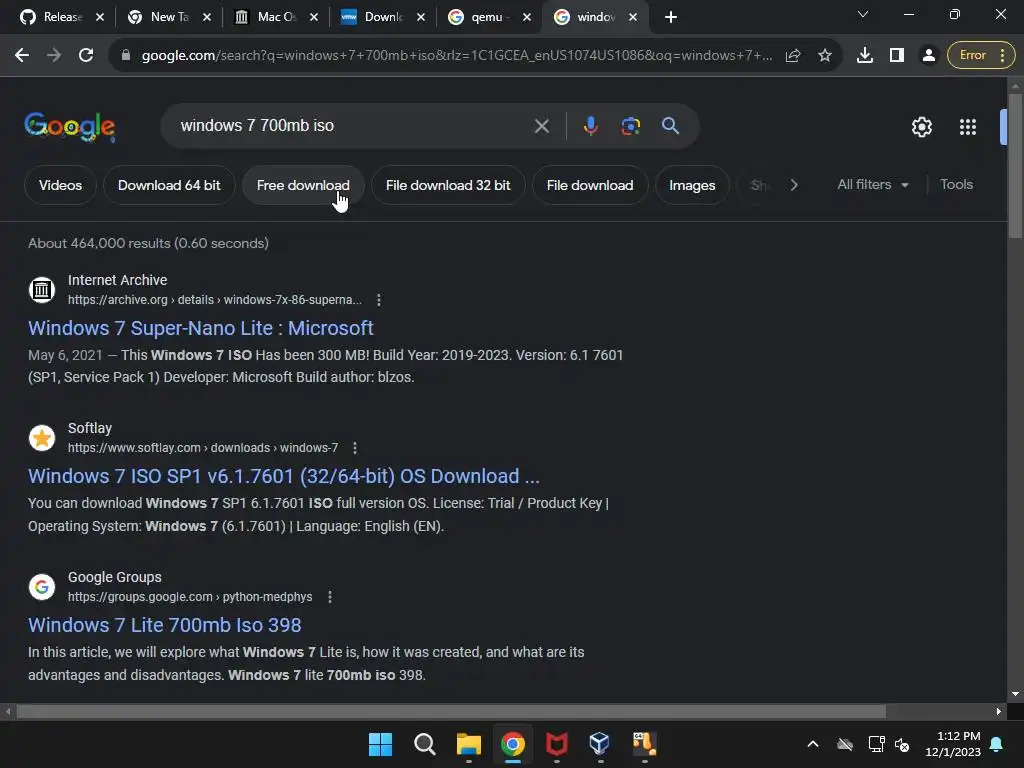Image resolution: width=1024 pixels, height=768 pixels.
Task: Close the qemu search tab
Action: pyautogui.click(x=527, y=18)
